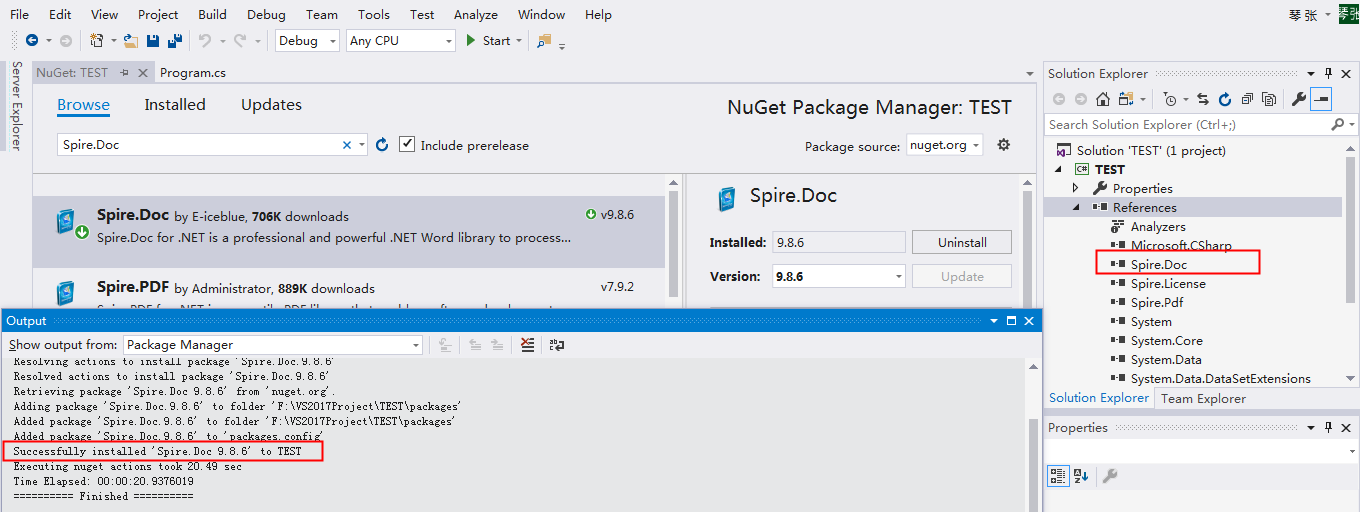Open the Debug configuration dropdown
This screenshot has width=1360, height=512.
pos(308,40)
